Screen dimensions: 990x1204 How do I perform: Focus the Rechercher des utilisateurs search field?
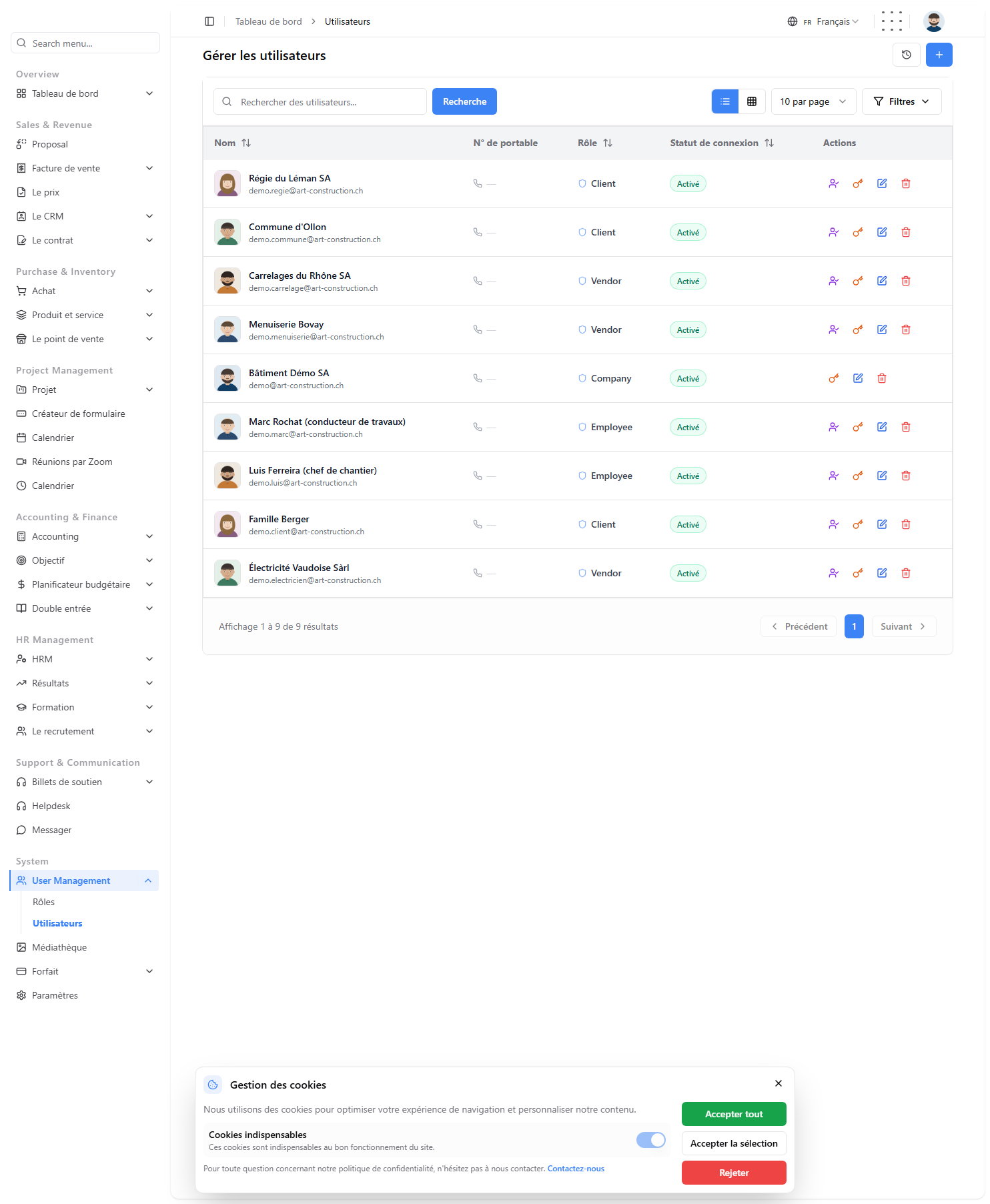[x=320, y=101]
